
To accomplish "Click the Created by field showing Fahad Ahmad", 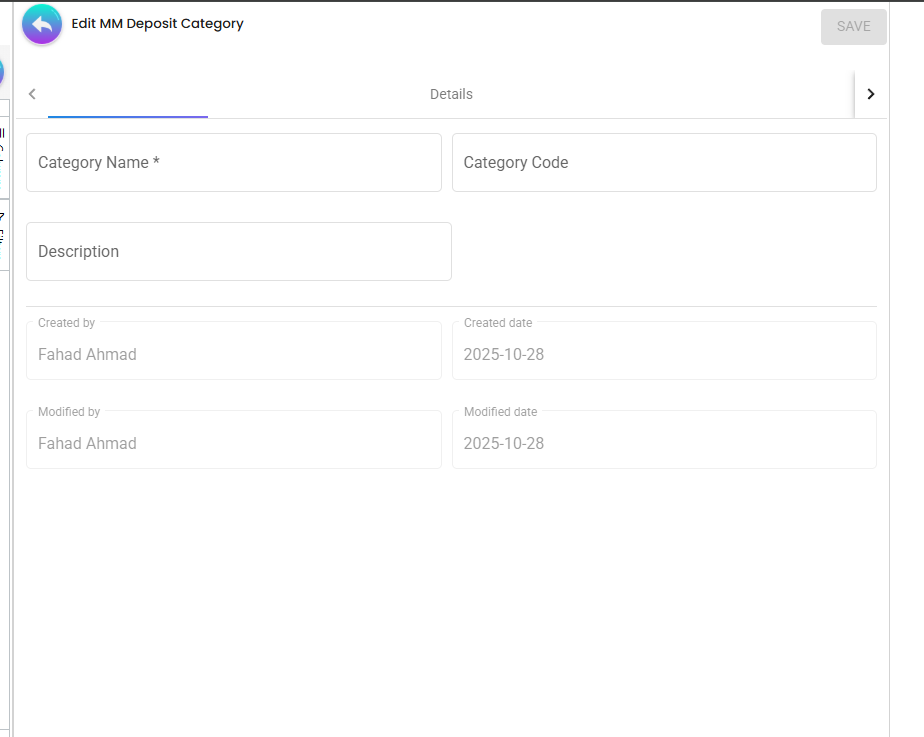I will pos(233,350).
